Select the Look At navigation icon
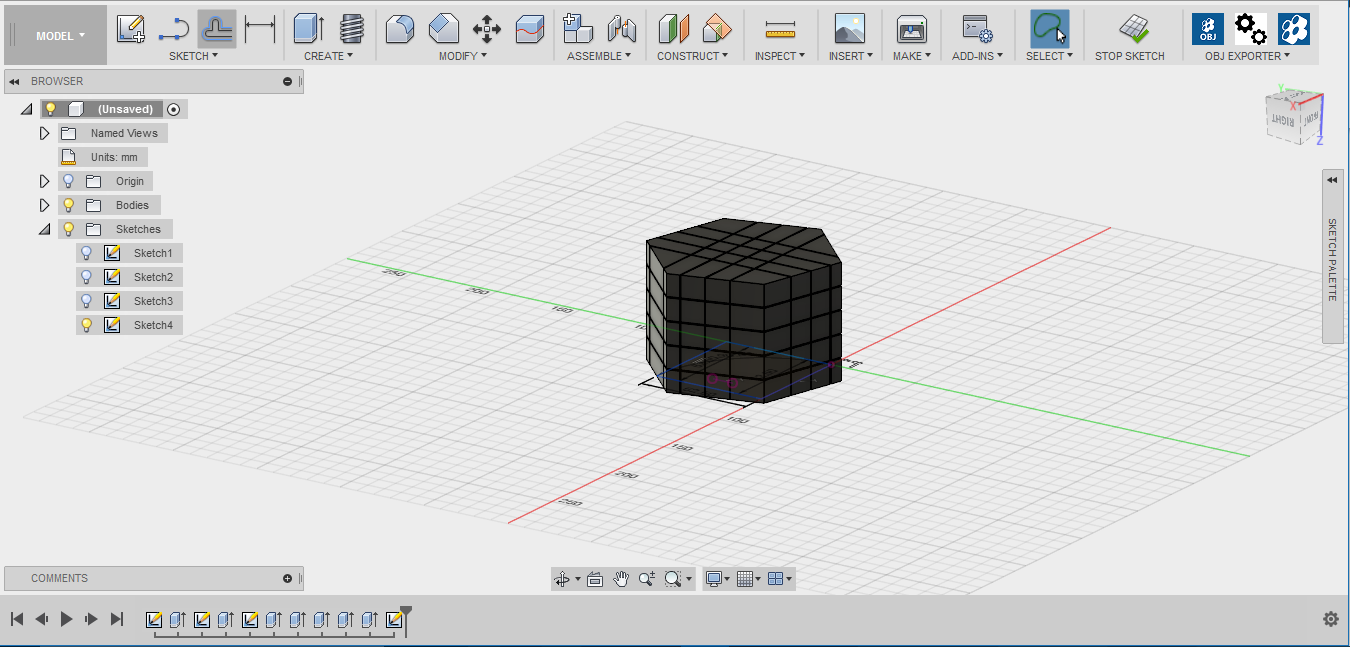The width and height of the screenshot is (1350, 647). coord(595,579)
